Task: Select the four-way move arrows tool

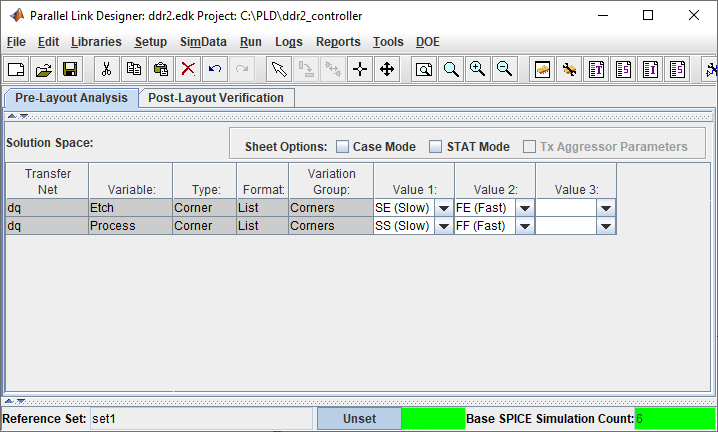Action: (x=387, y=69)
